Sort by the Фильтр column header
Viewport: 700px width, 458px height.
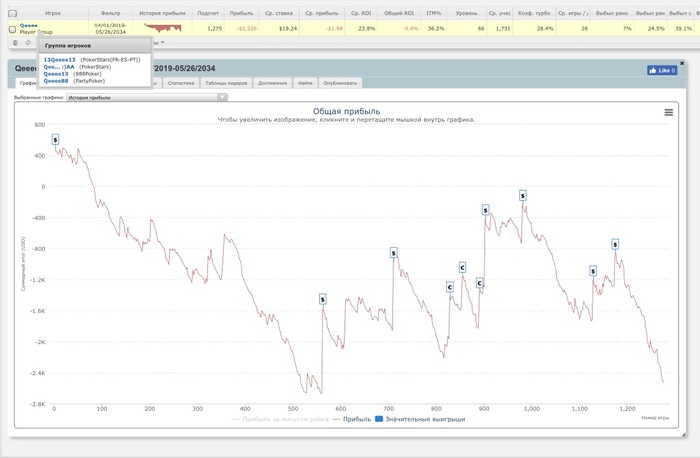[x=110, y=13]
